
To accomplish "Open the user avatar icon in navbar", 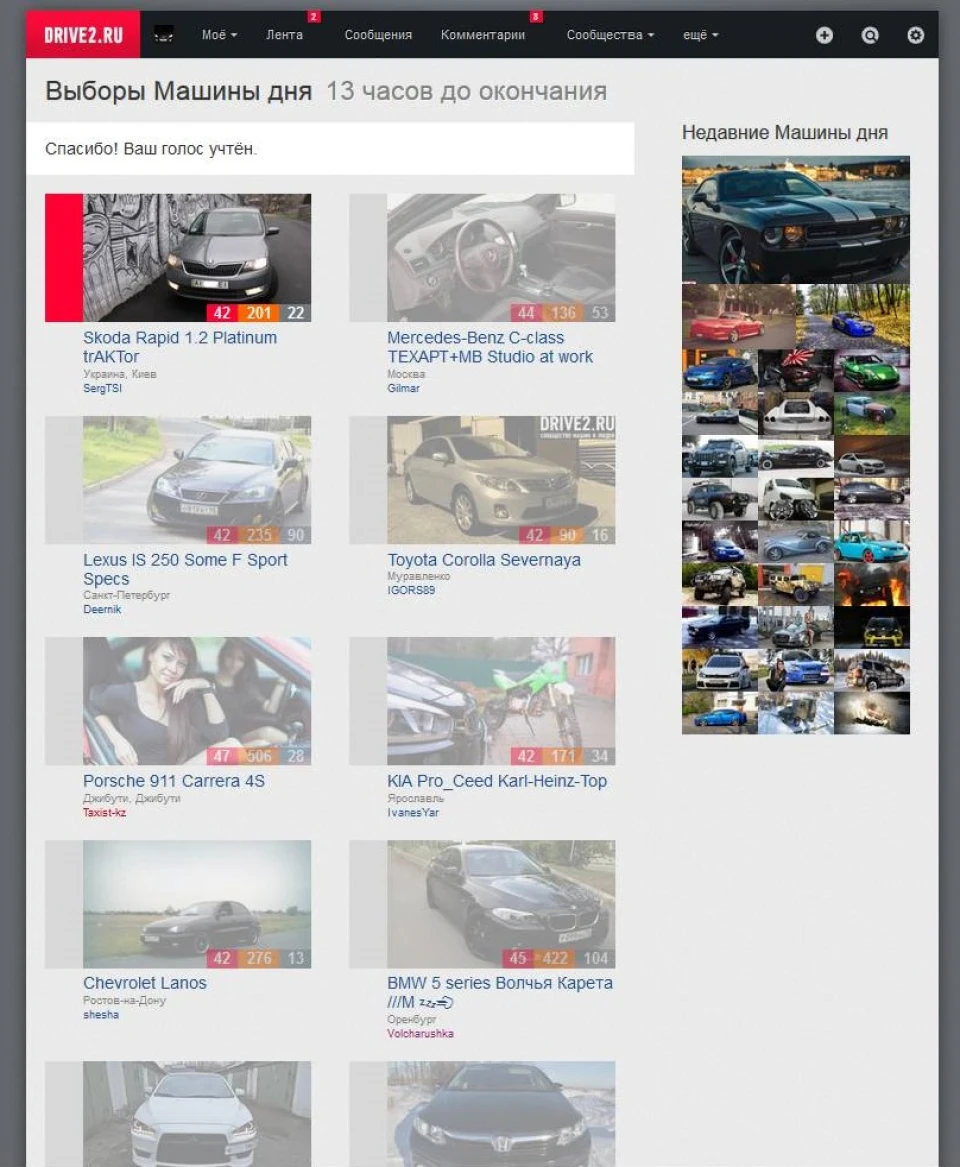I will click(164, 34).
